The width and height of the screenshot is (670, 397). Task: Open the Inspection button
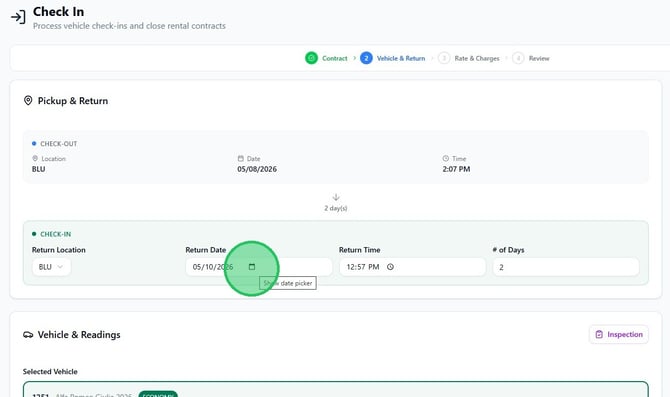pyautogui.click(x=619, y=334)
